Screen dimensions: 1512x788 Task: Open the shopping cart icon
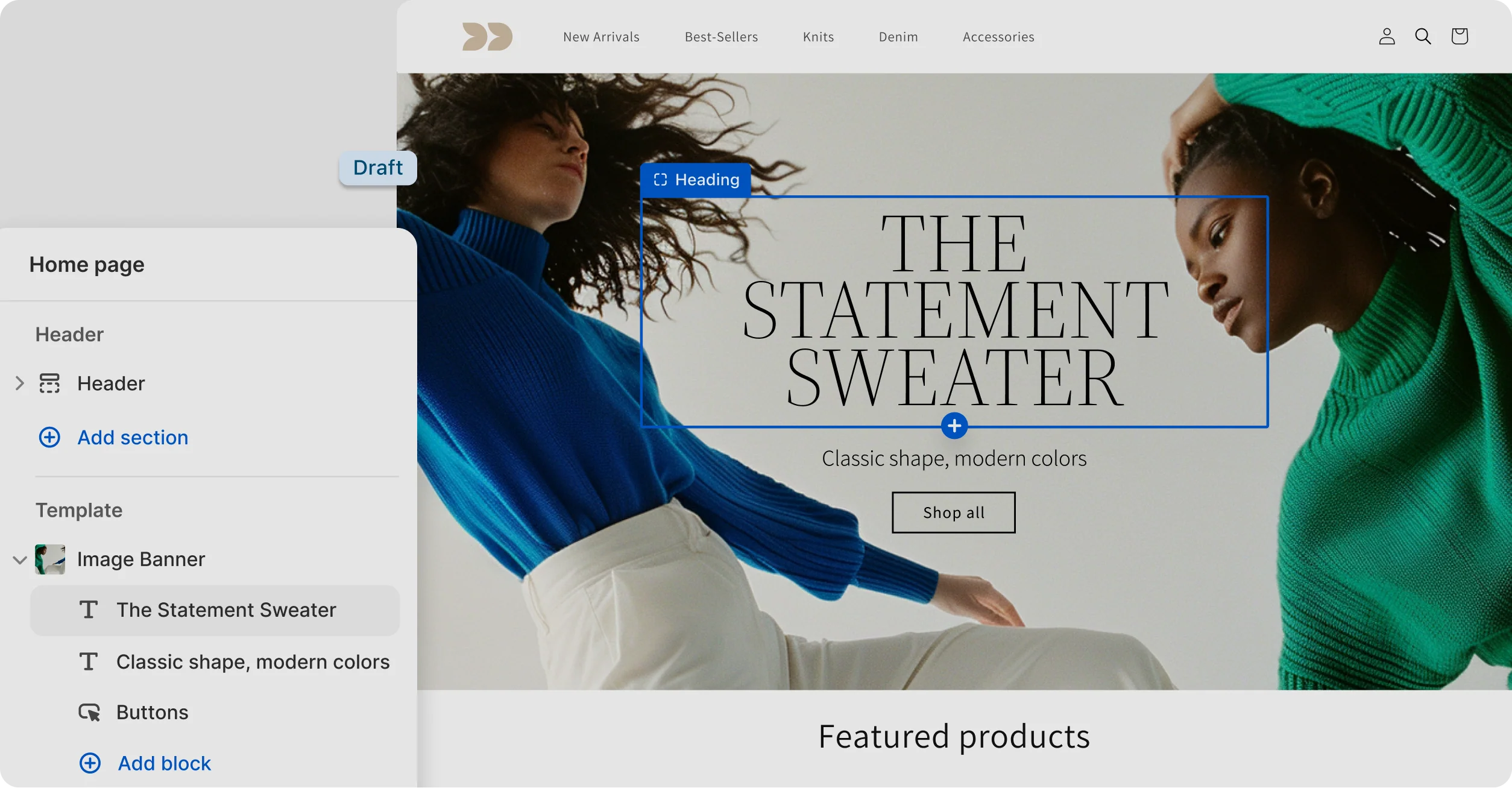point(1460,37)
